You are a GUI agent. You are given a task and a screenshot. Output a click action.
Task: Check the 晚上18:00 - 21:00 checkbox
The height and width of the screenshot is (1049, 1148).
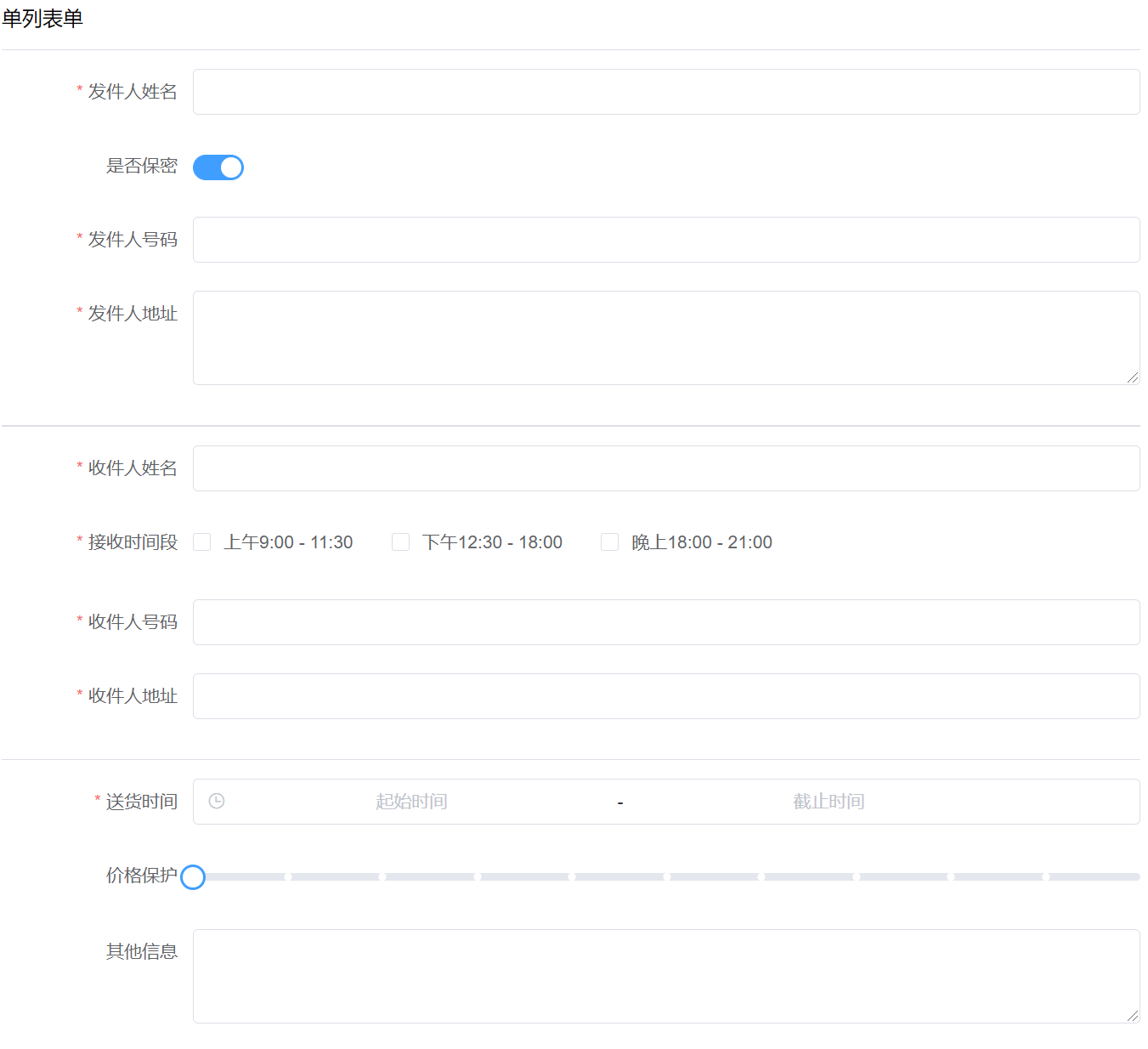tap(609, 542)
